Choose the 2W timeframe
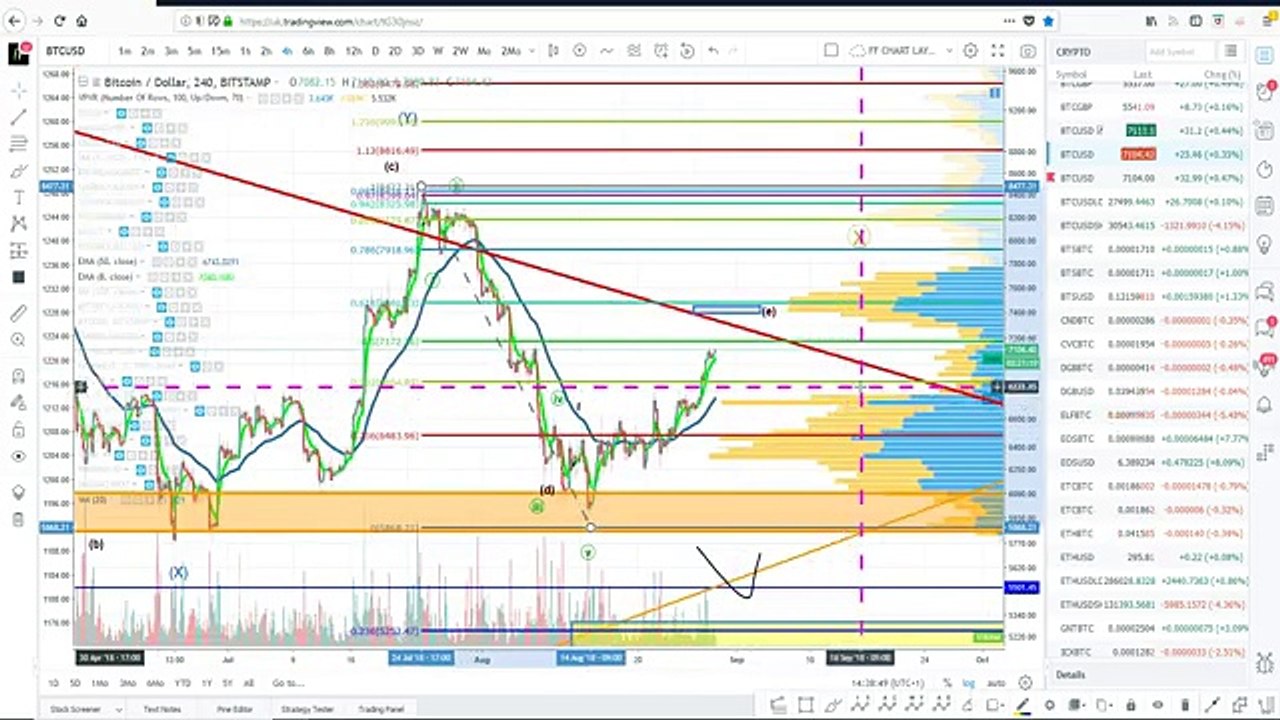The width and height of the screenshot is (1280, 720). (x=460, y=51)
